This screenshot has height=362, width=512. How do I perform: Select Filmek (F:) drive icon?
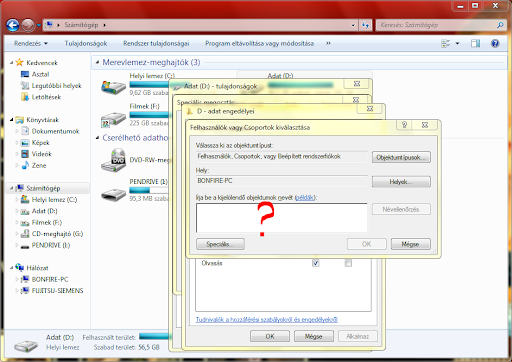[x=113, y=119]
